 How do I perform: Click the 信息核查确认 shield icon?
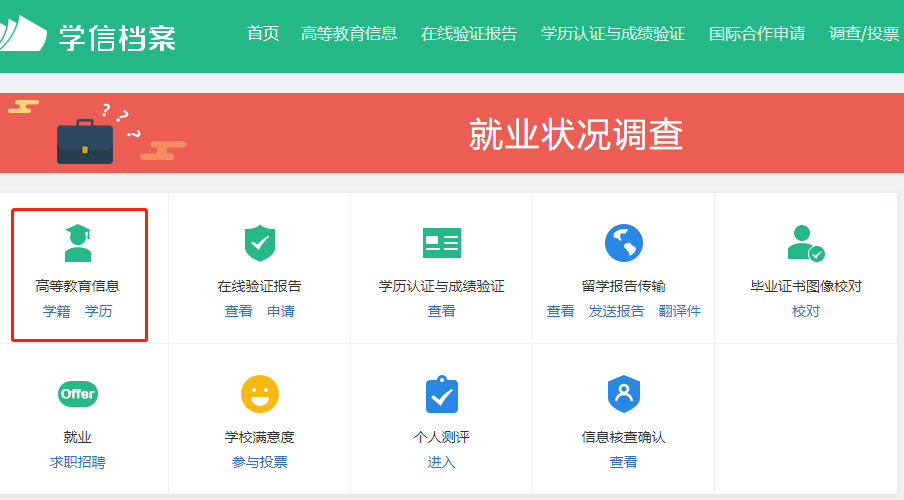623,394
